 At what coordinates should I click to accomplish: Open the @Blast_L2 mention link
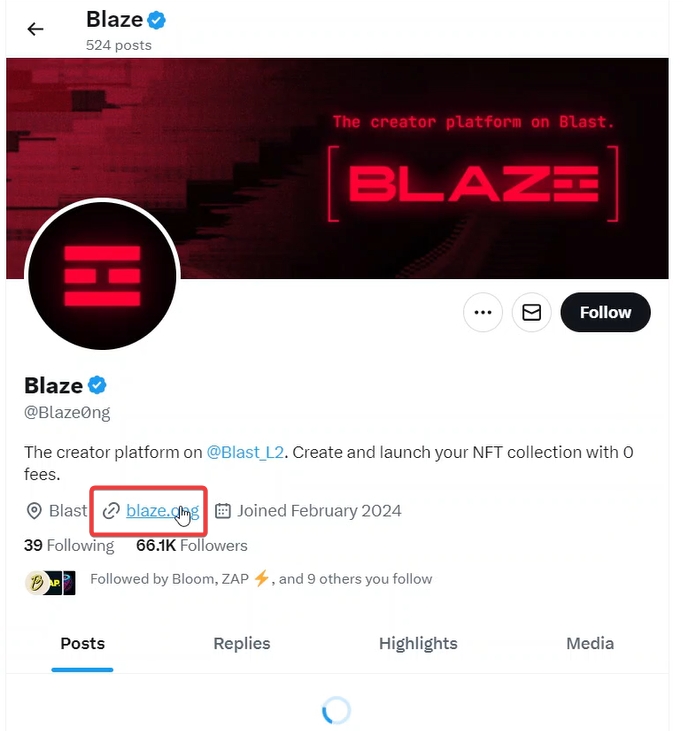[x=246, y=452]
